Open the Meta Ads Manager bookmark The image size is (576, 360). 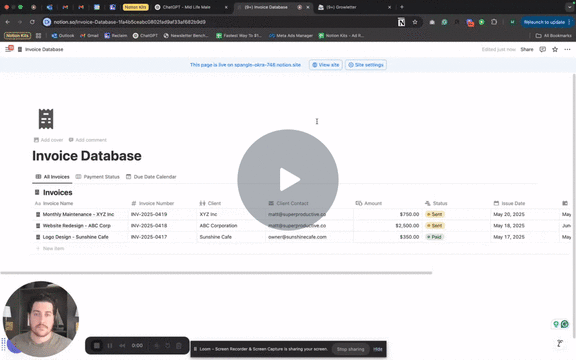coord(291,36)
